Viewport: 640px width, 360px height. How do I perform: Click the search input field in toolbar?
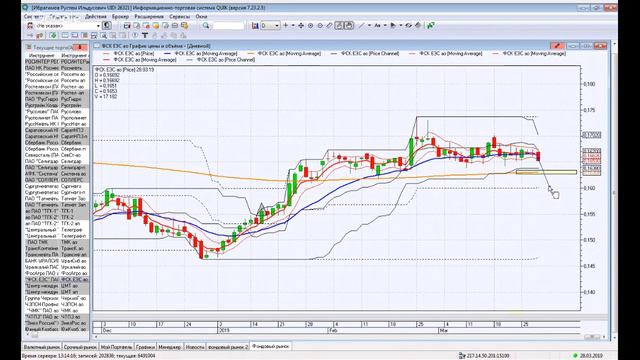[228, 26]
